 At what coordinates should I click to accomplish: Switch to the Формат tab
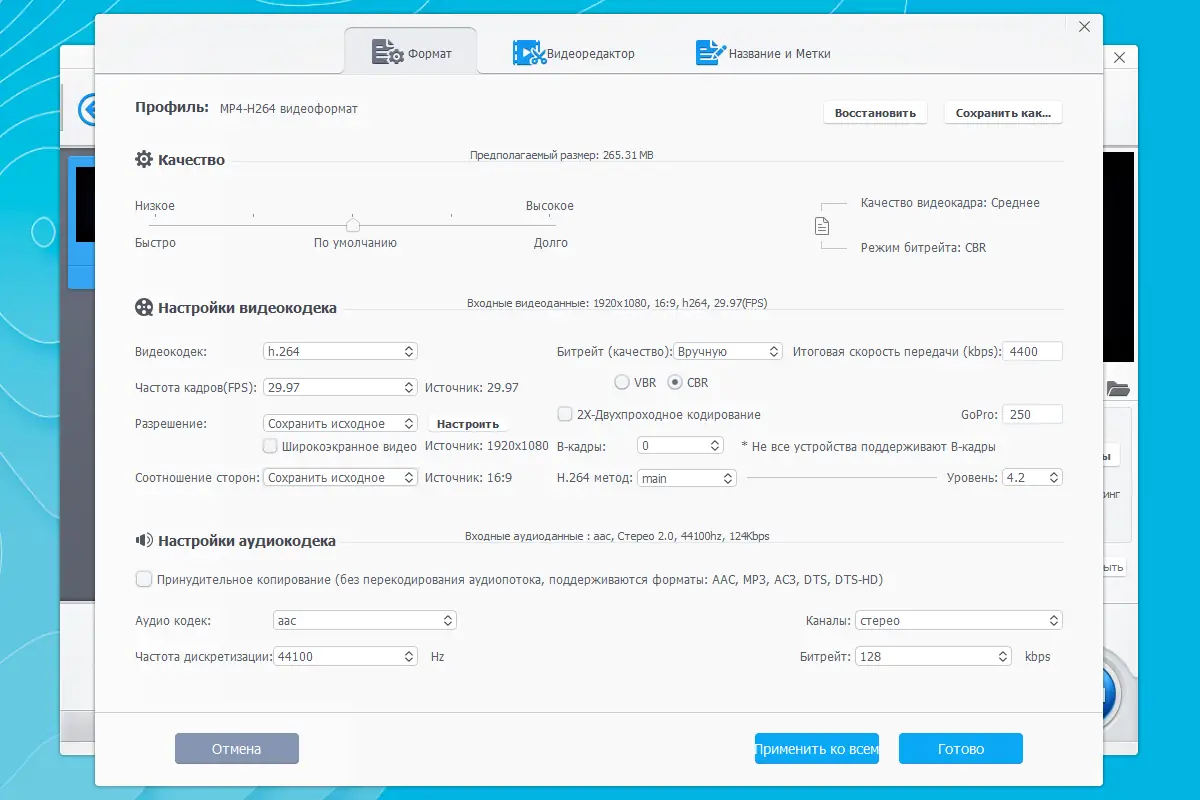411,52
